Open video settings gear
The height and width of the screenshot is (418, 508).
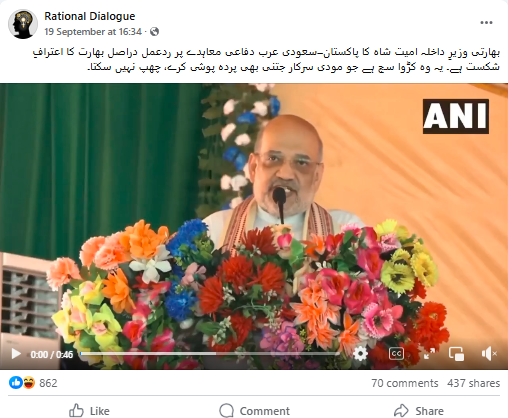(x=360, y=354)
